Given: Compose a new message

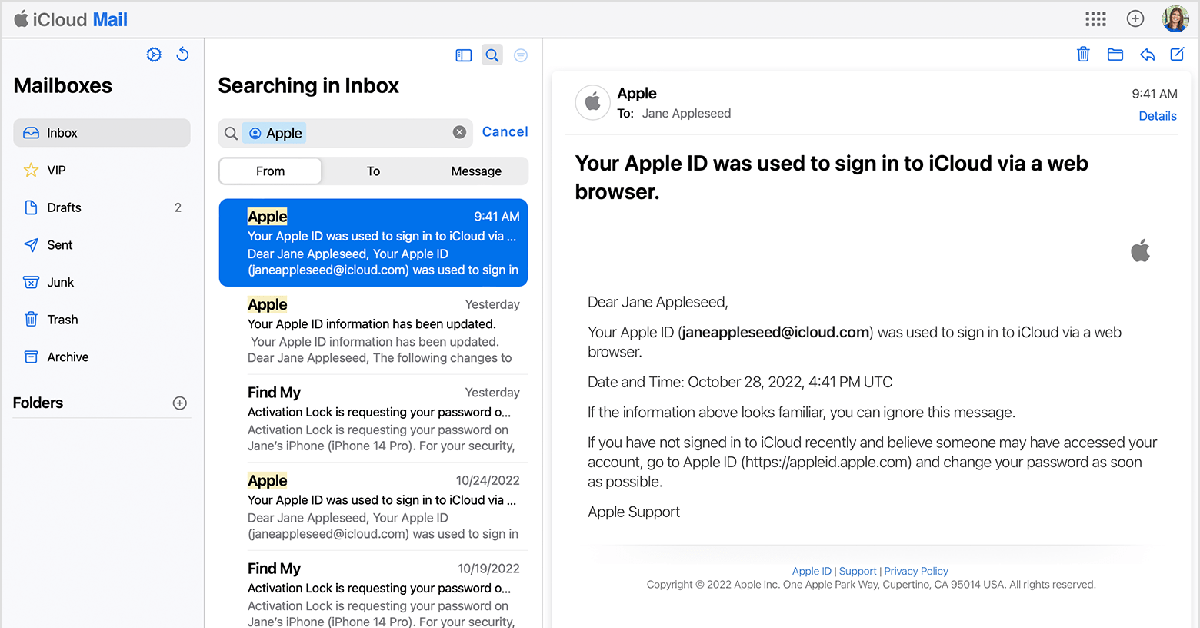Looking at the screenshot, I should (1177, 54).
